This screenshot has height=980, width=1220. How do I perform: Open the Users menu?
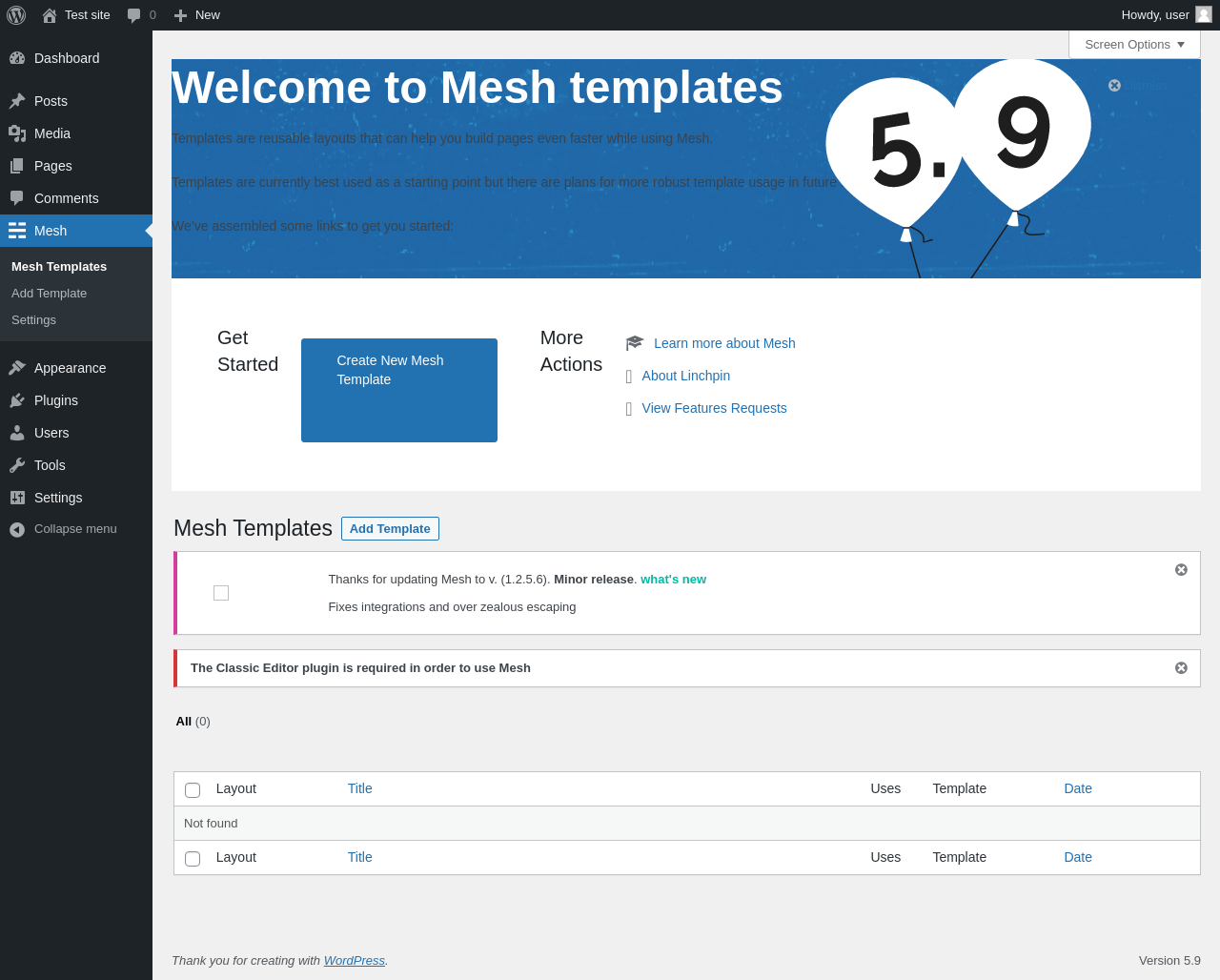[x=76, y=433]
